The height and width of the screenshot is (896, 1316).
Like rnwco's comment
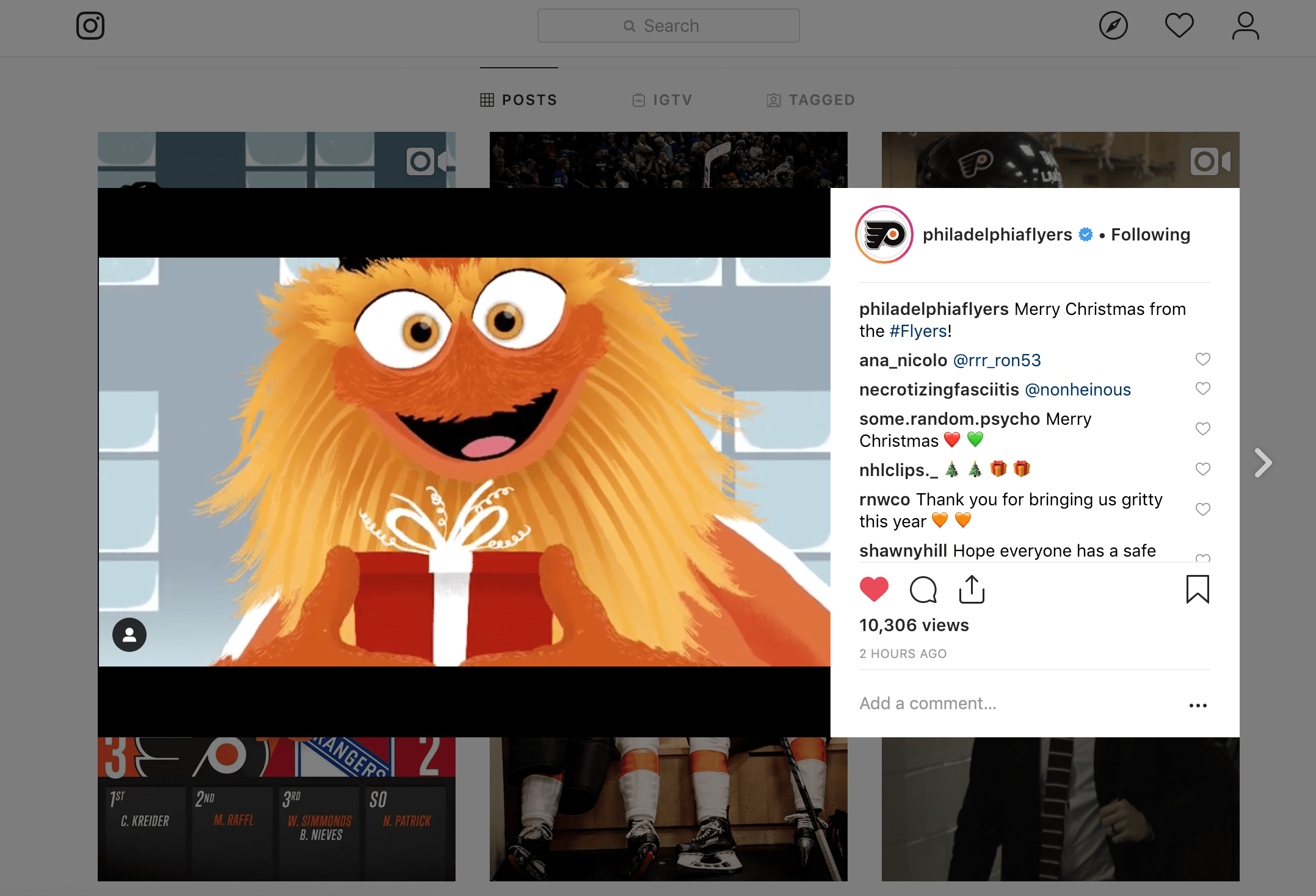coord(1202,509)
